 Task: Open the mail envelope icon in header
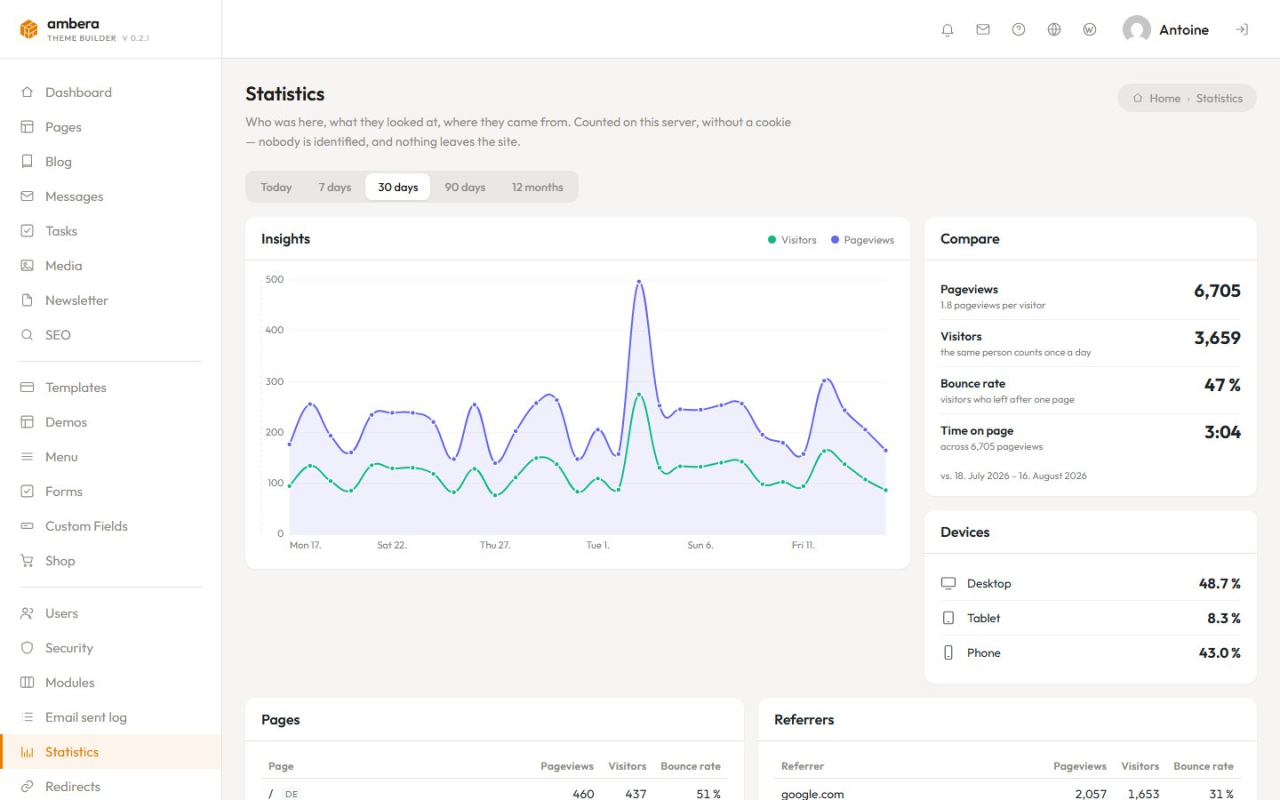pos(983,30)
